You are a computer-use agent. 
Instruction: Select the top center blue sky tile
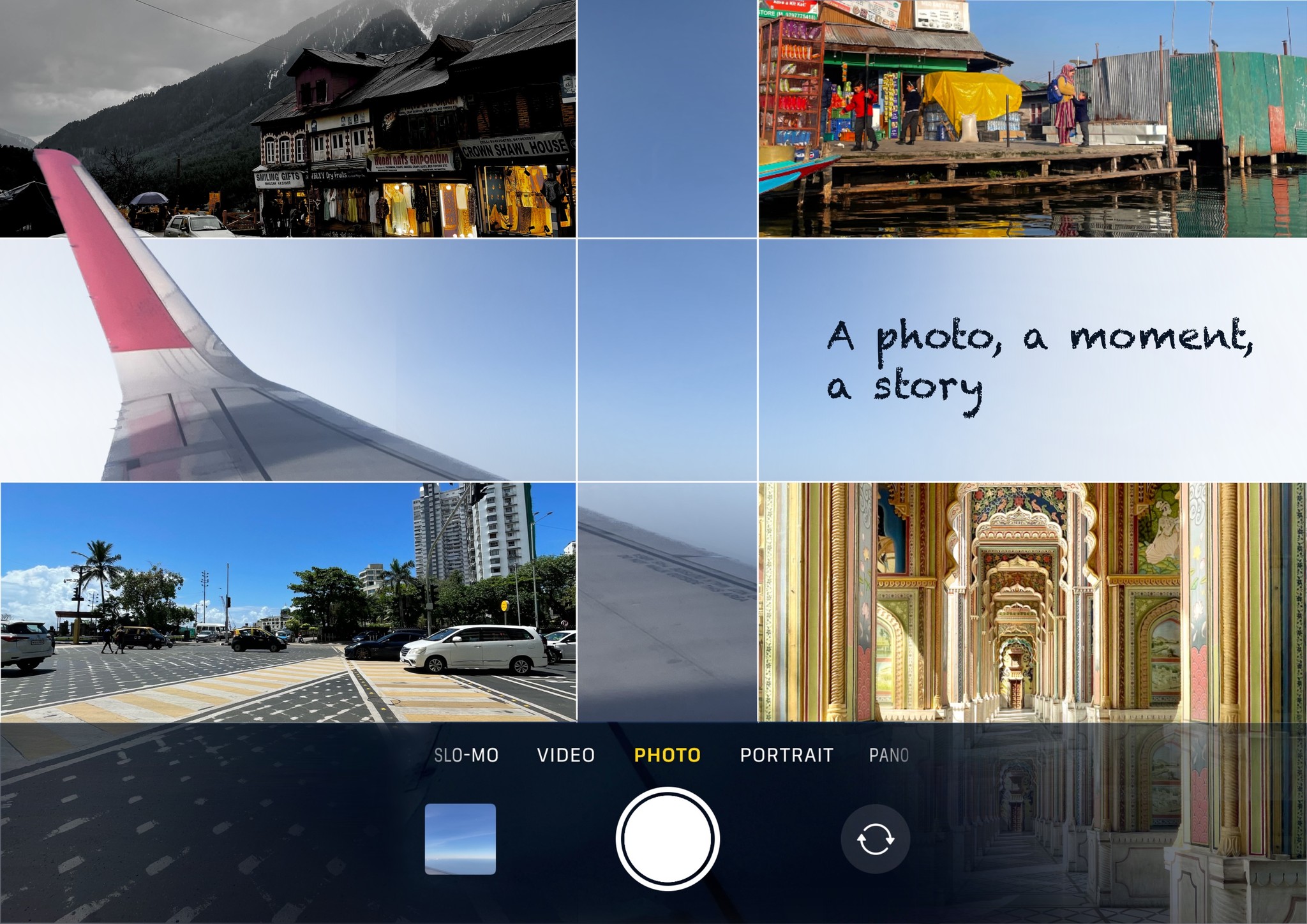667,119
